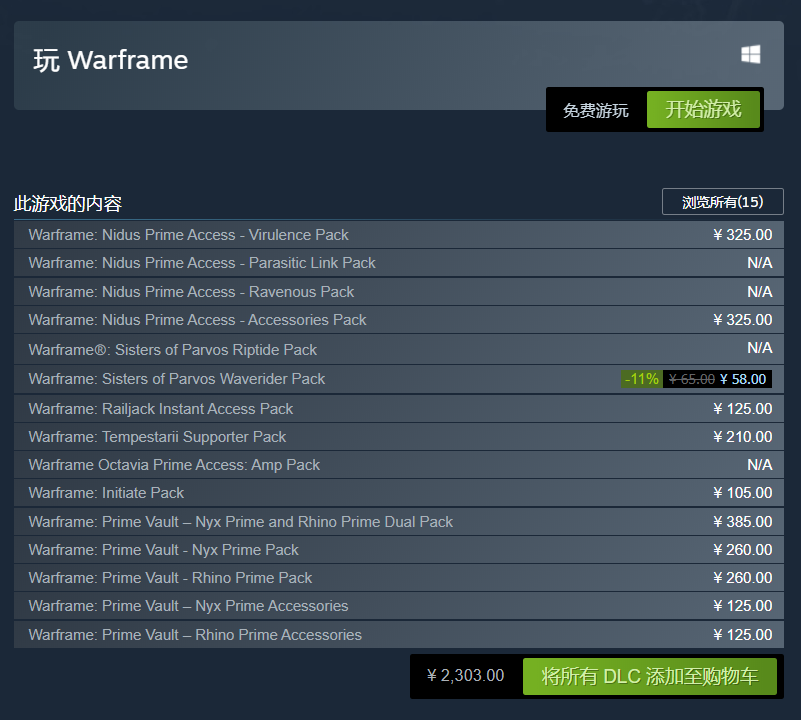The height and width of the screenshot is (720, 801).
Task: Open Prime Vault - Nyx Prime Pack
Action: (x=398, y=549)
